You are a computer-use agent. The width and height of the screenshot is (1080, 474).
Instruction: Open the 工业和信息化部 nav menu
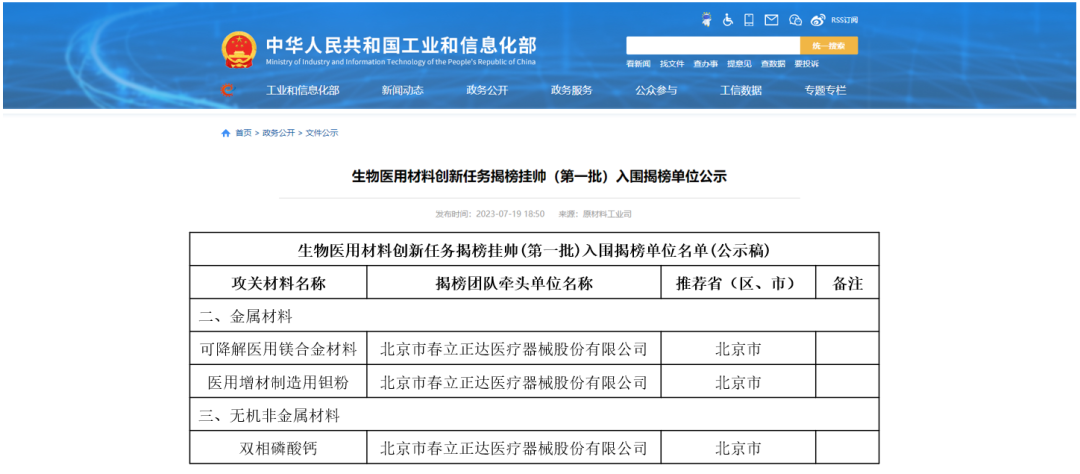[302, 90]
